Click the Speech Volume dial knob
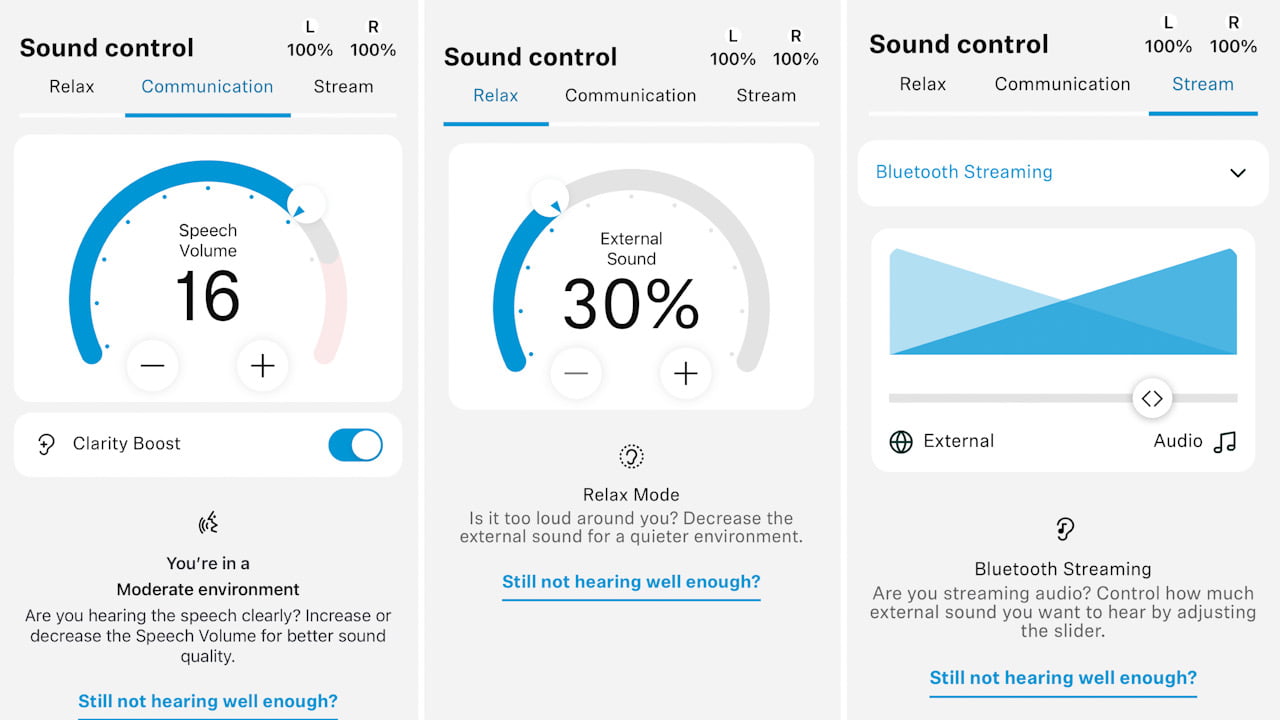 (x=307, y=204)
